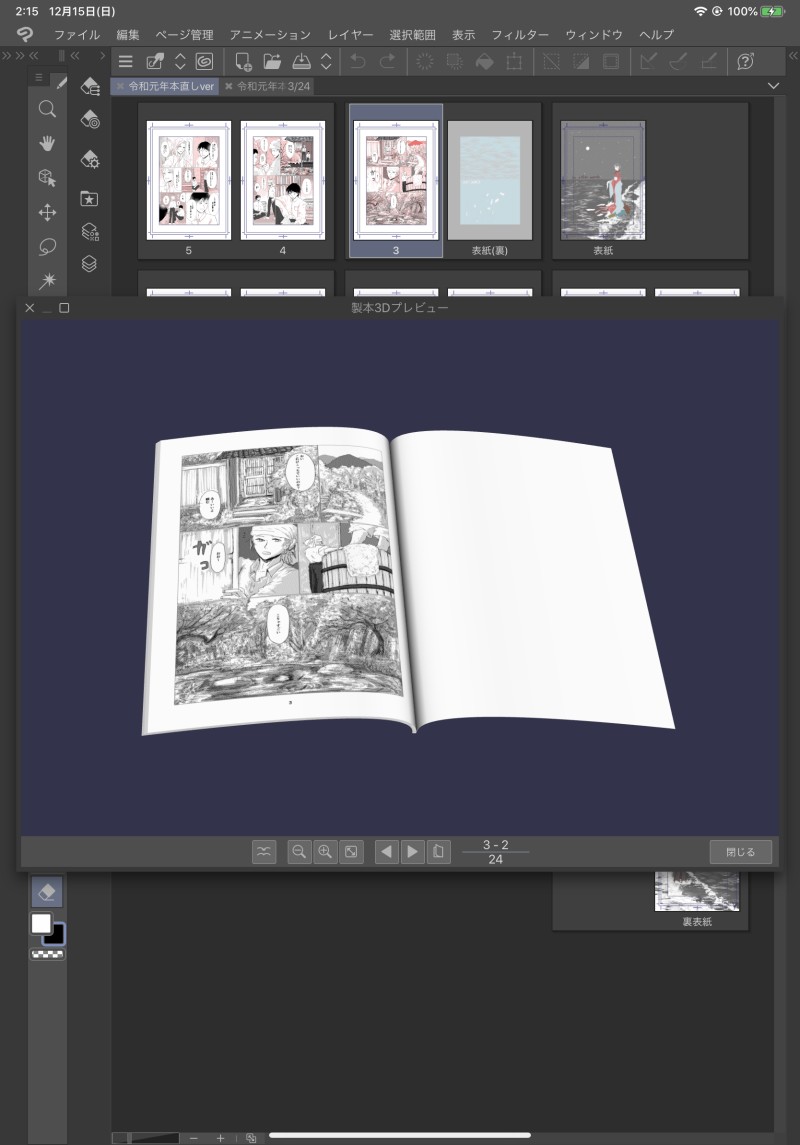Image resolution: width=800 pixels, height=1145 pixels.
Task: Click the Undo arrow
Action: tap(358, 62)
